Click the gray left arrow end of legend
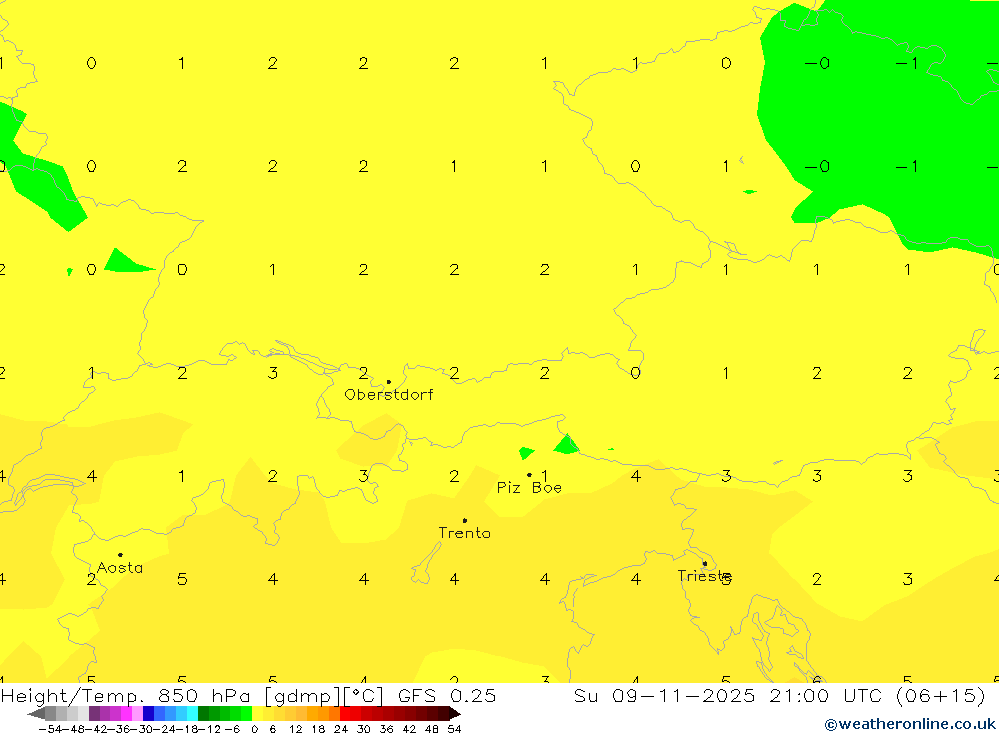Image resolution: width=1000 pixels, height=733 pixels. [37, 714]
